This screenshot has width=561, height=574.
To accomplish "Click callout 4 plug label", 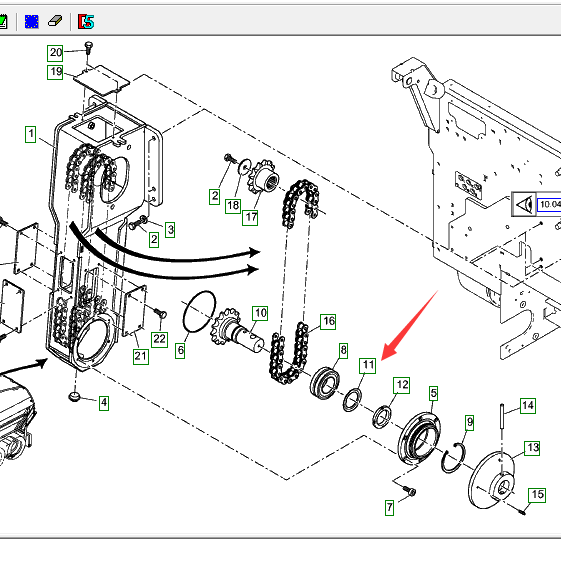I will (x=104, y=403).
